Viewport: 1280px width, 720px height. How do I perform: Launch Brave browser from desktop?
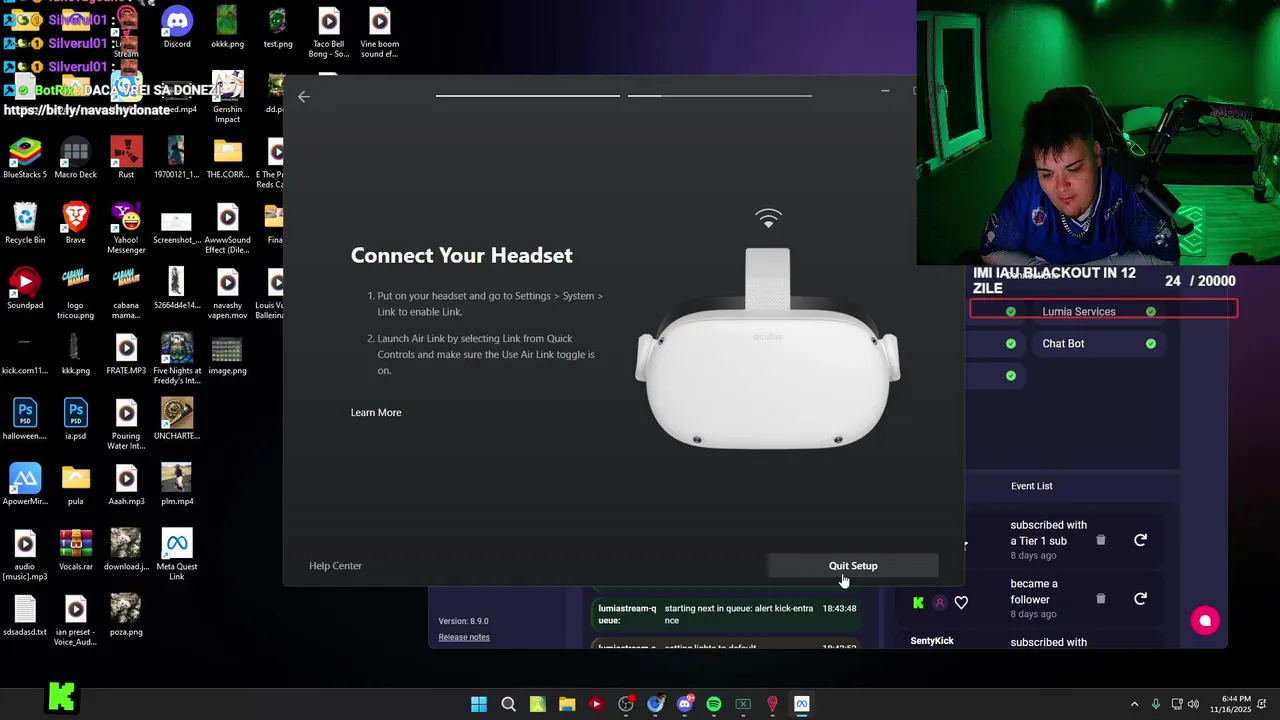click(76, 224)
